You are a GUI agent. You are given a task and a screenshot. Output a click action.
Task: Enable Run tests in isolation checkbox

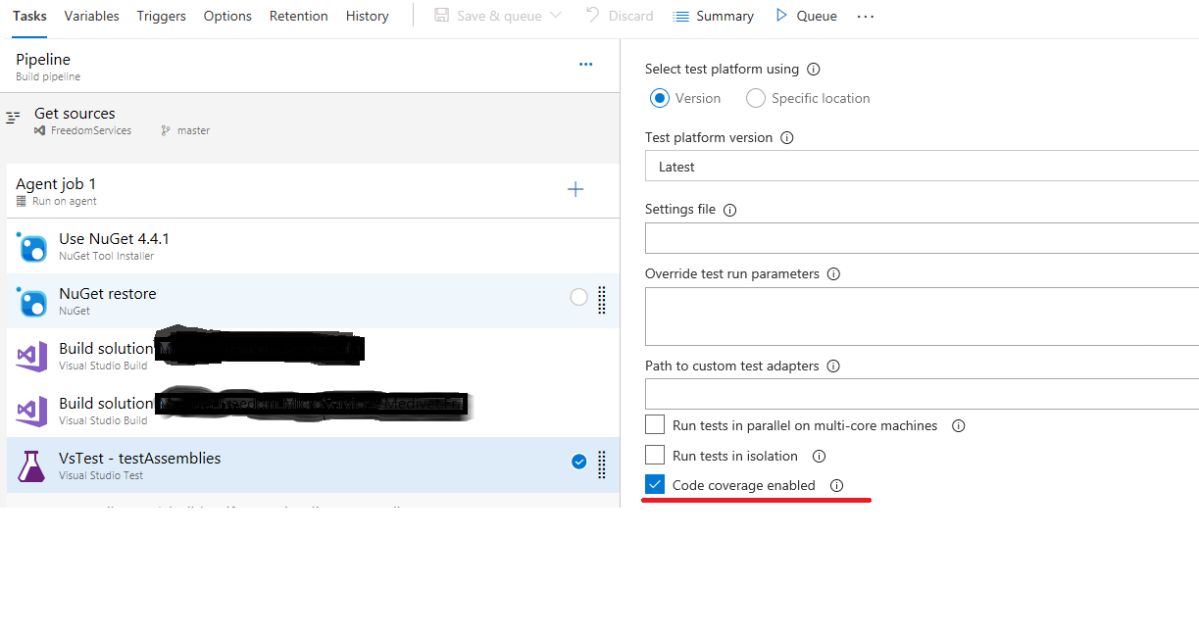tap(655, 454)
